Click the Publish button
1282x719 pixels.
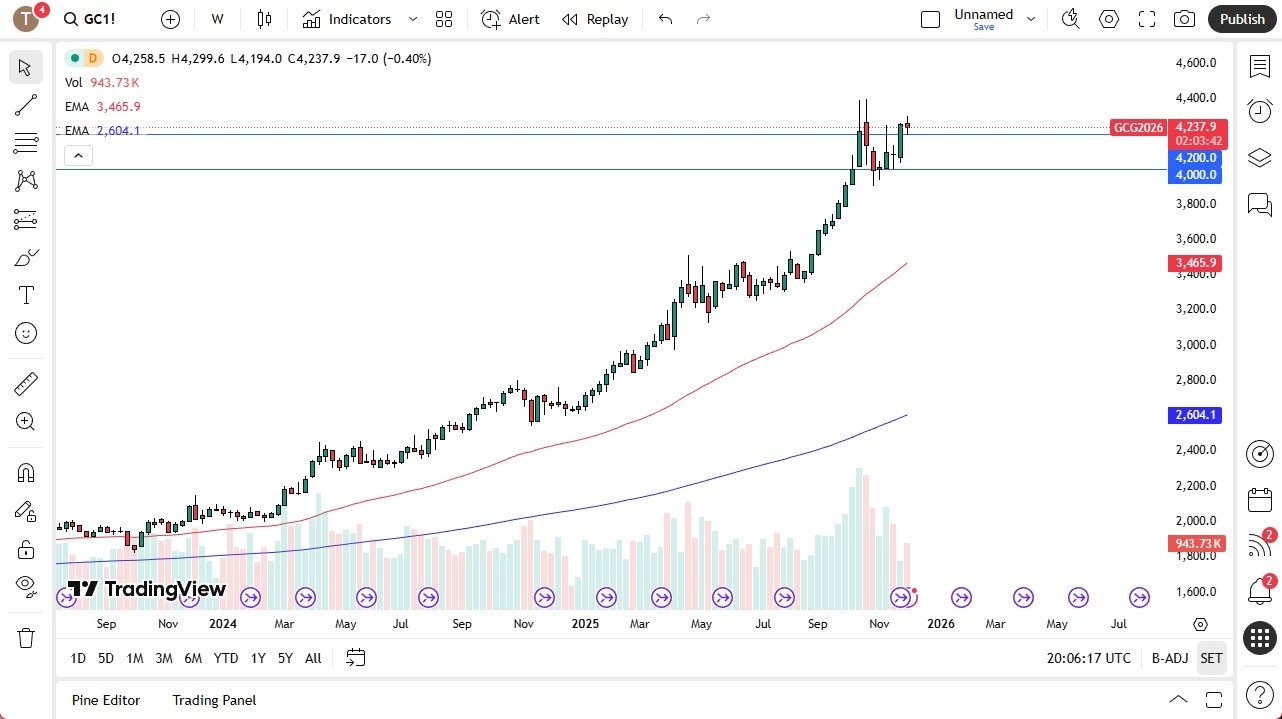coord(1242,19)
